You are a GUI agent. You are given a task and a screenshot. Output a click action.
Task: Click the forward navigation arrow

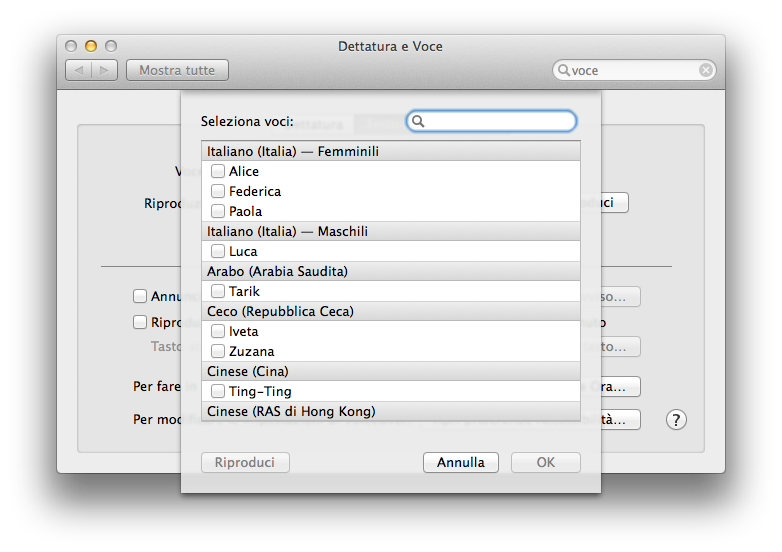(x=105, y=71)
